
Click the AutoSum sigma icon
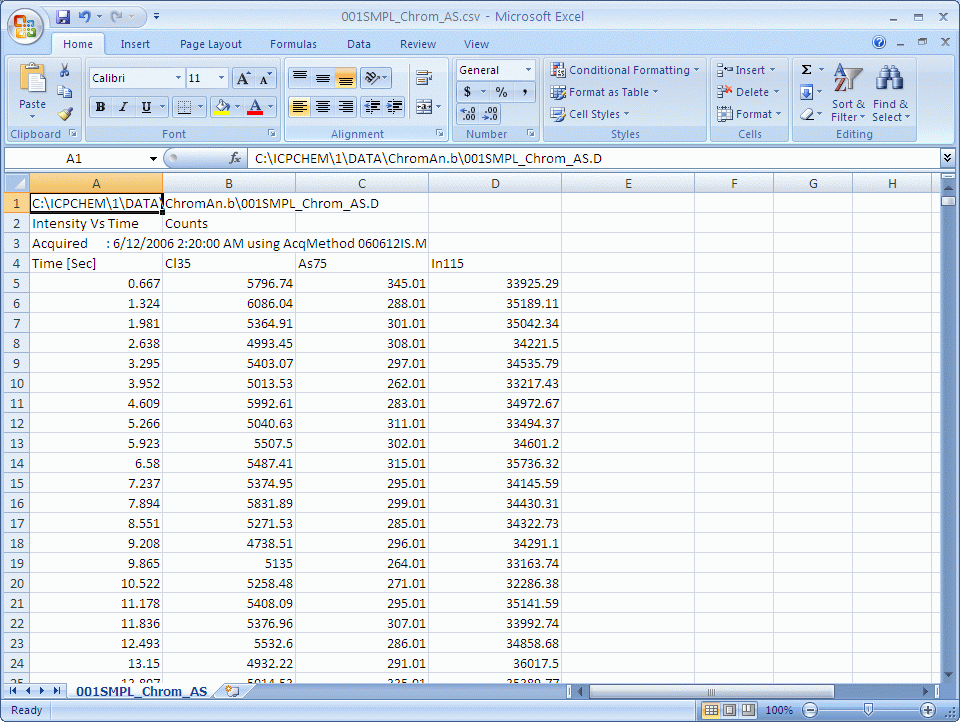(807, 70)
